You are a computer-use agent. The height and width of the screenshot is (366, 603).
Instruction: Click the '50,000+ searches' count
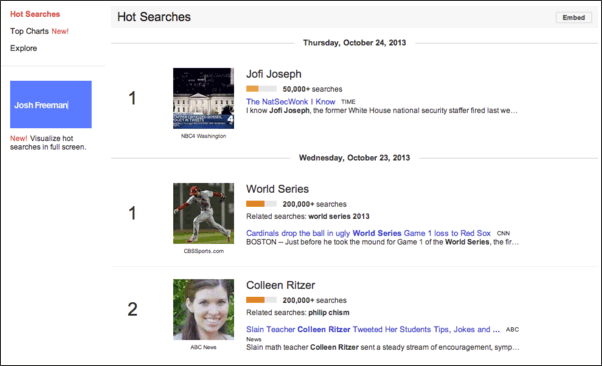click(312, 89)
